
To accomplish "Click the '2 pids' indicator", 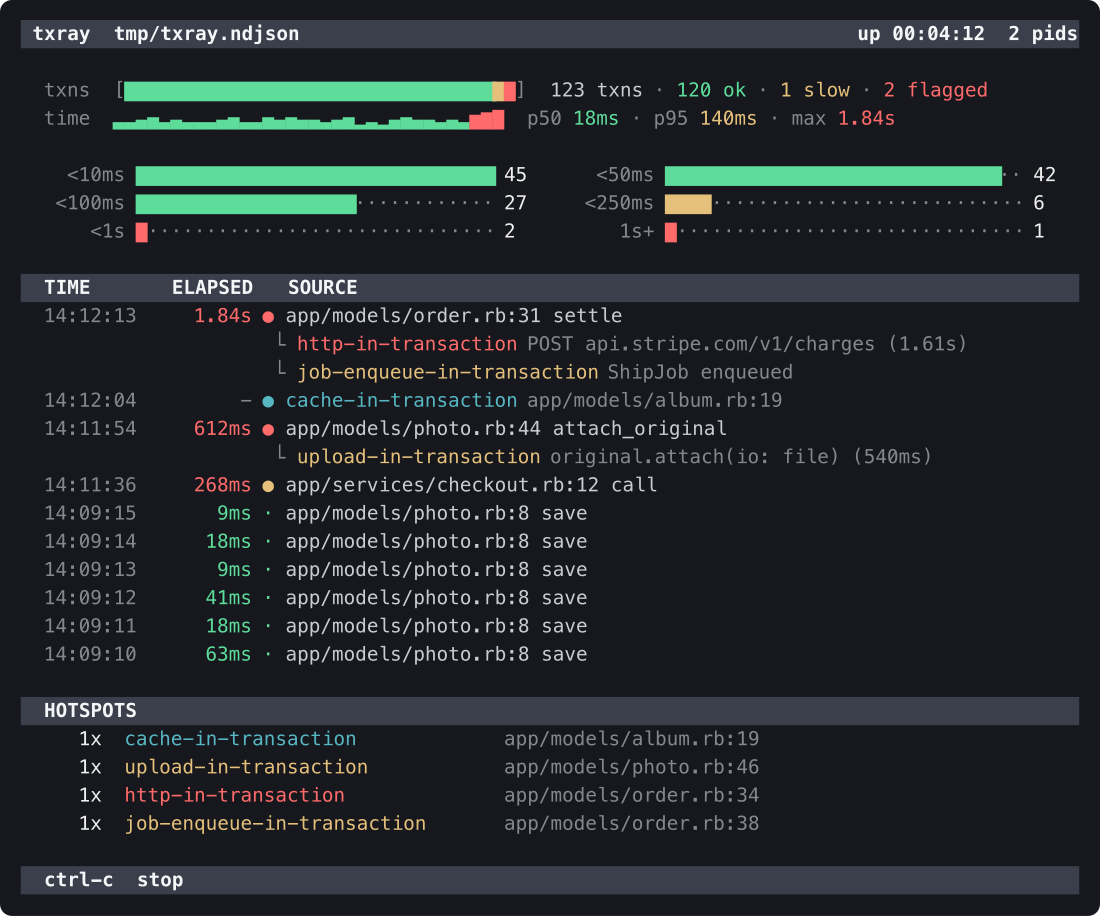I will tap(1042, 34).
